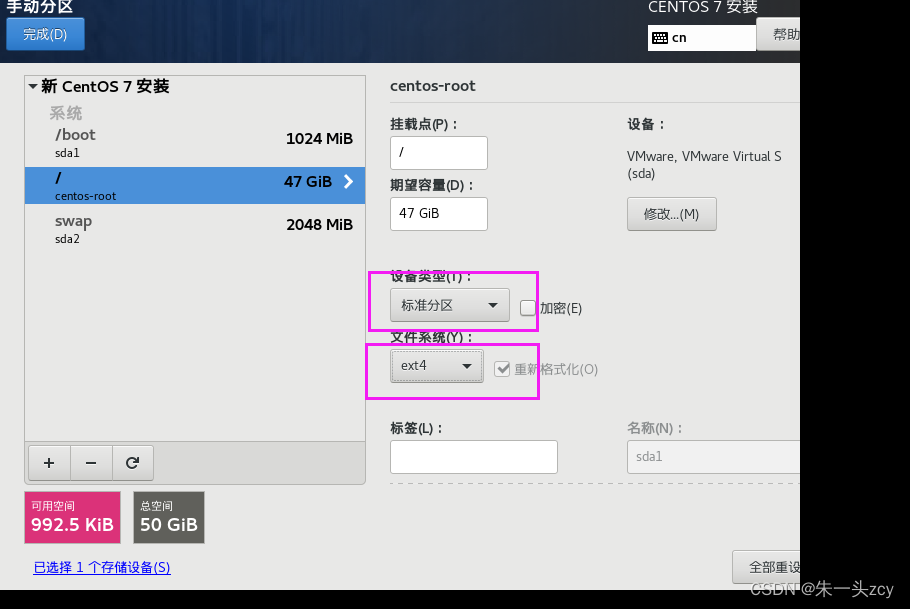The image size is (910, 609).
Task: Select the swap sda2 partition row
Action: tap(195, 228)
